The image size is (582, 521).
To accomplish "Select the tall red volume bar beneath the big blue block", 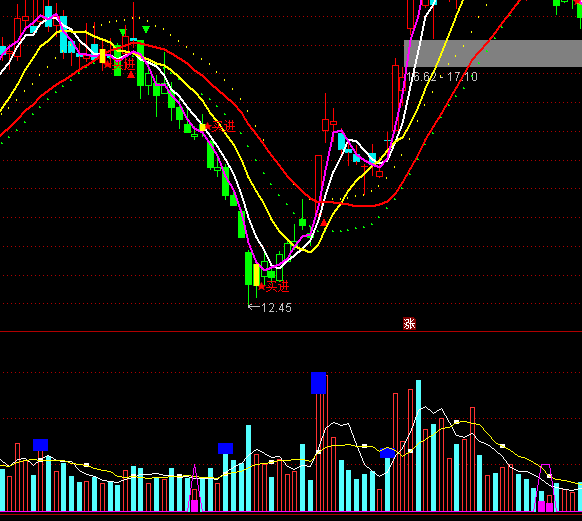I will (x=321, y=444).
